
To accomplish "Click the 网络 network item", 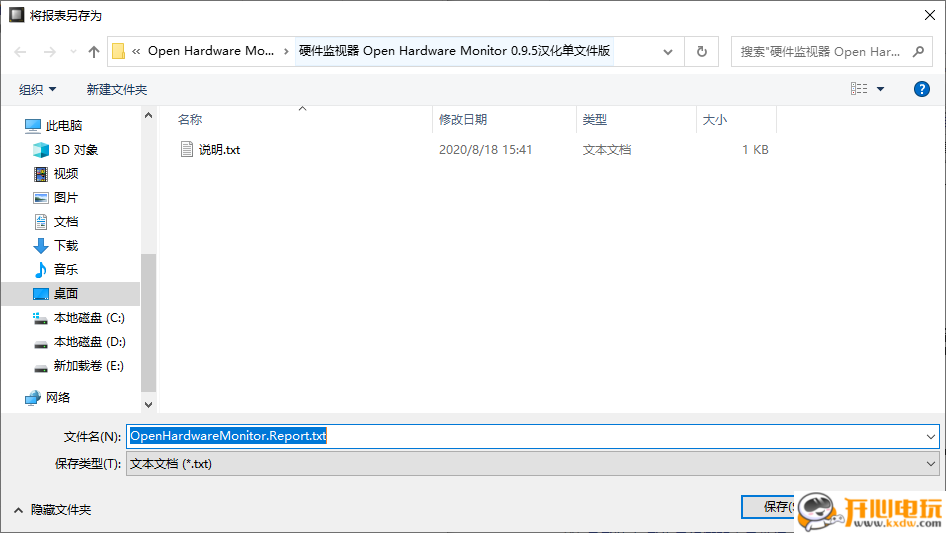I will 58,398.
